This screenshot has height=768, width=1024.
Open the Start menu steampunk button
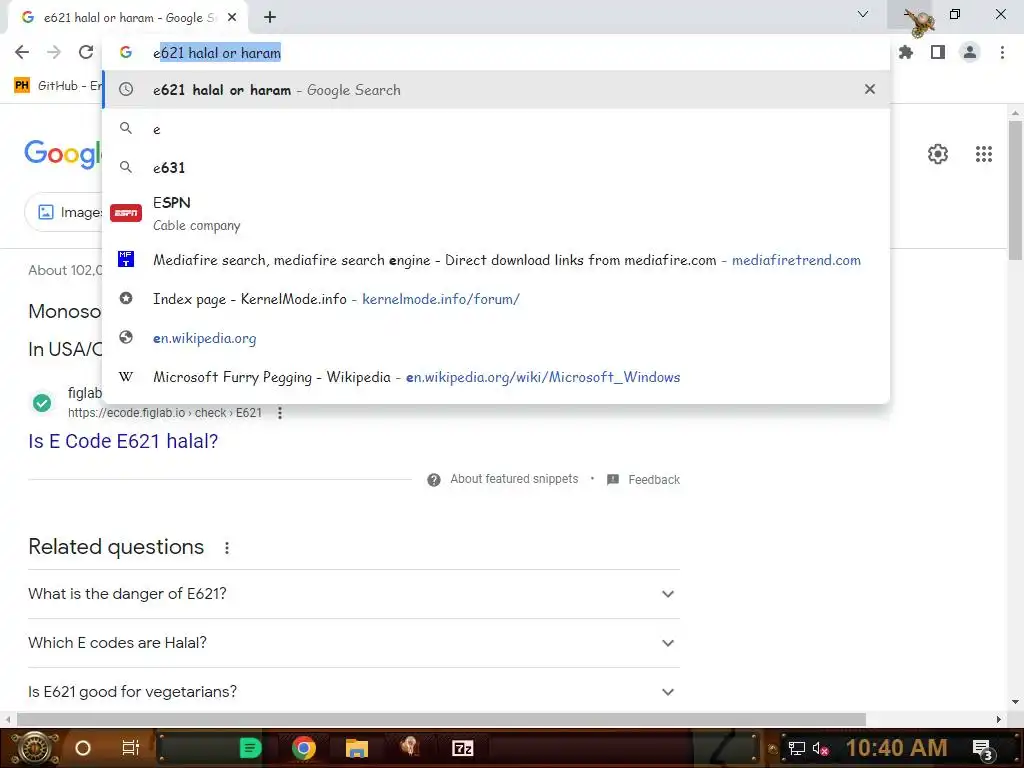[x=35, y=748]
